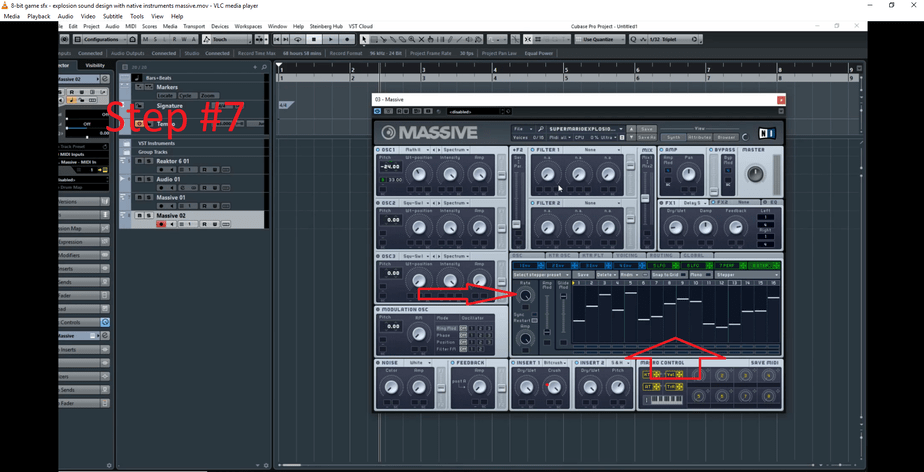This screenshot has height=472, width=924.
Task: Open Filter 1 type dropdown None
Action: pyautogui.click(x=592, y=150)
